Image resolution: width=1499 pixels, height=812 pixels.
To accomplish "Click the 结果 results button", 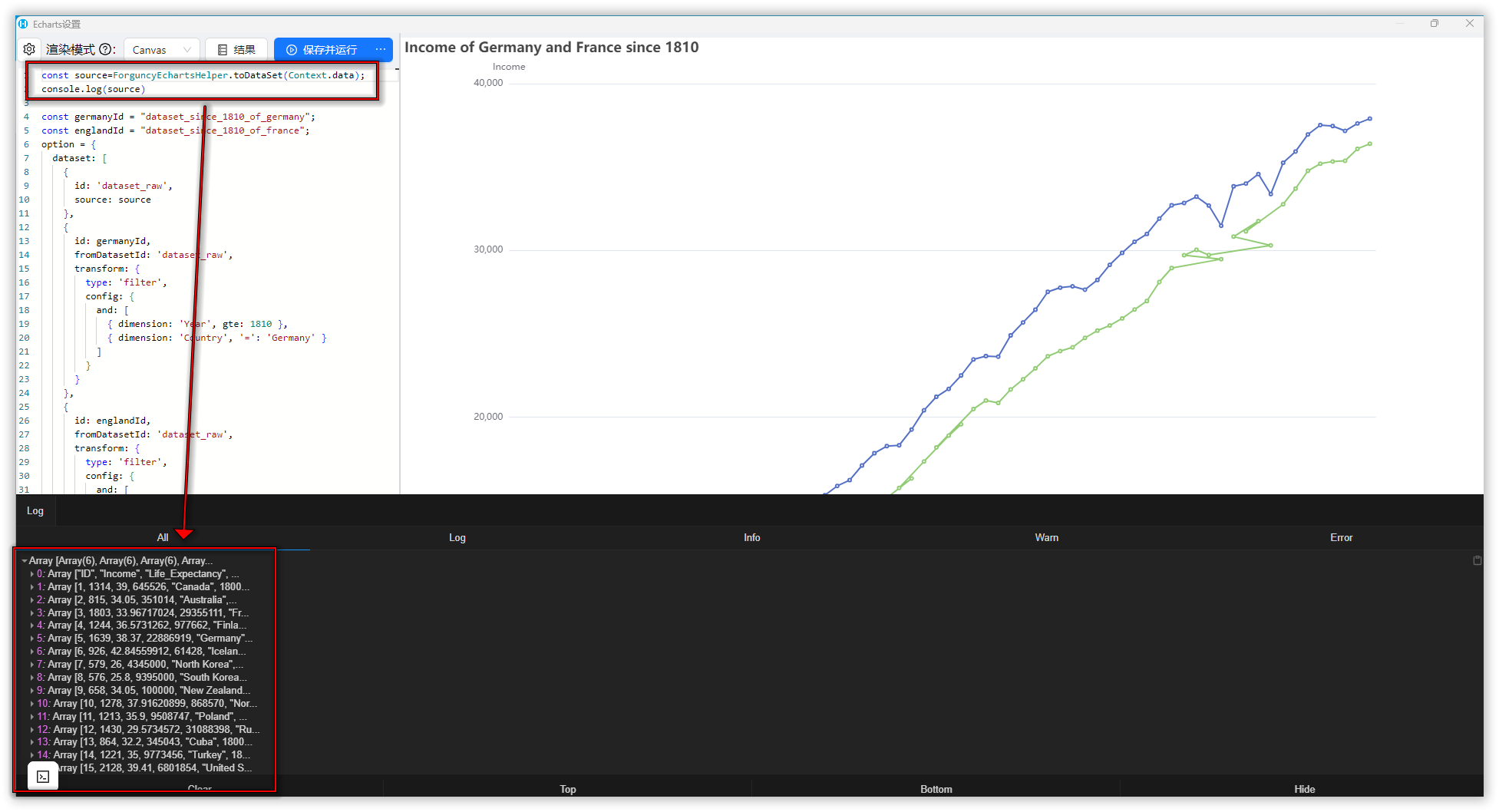I will [236, 49].
